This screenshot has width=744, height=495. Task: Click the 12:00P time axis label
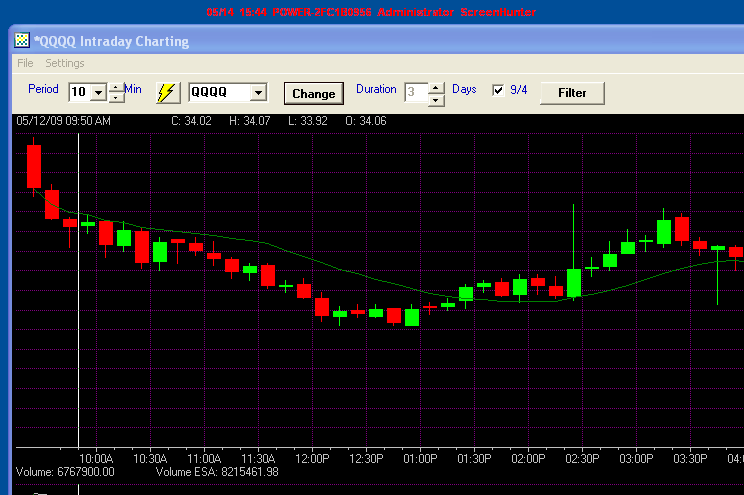coord(312,458)
